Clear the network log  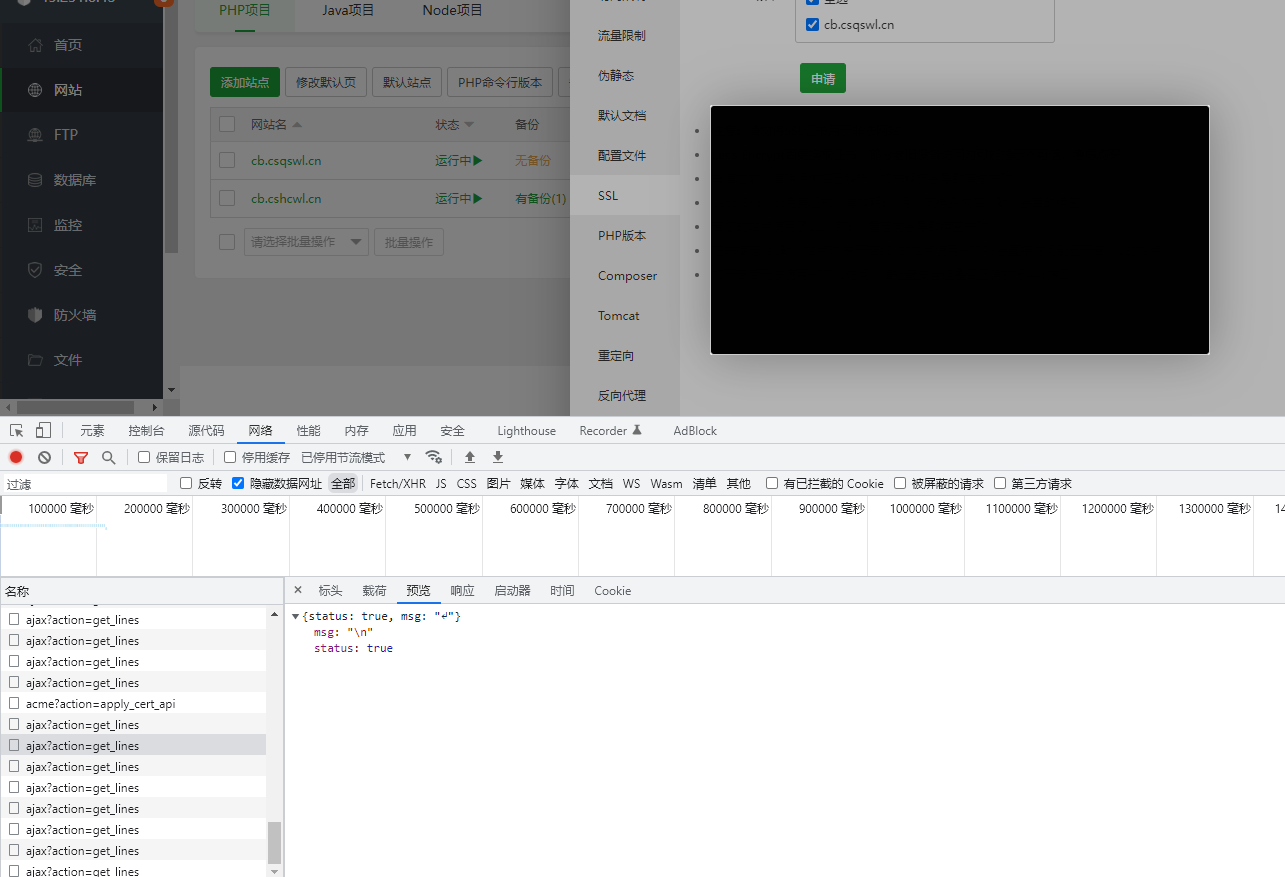[44, 457]
